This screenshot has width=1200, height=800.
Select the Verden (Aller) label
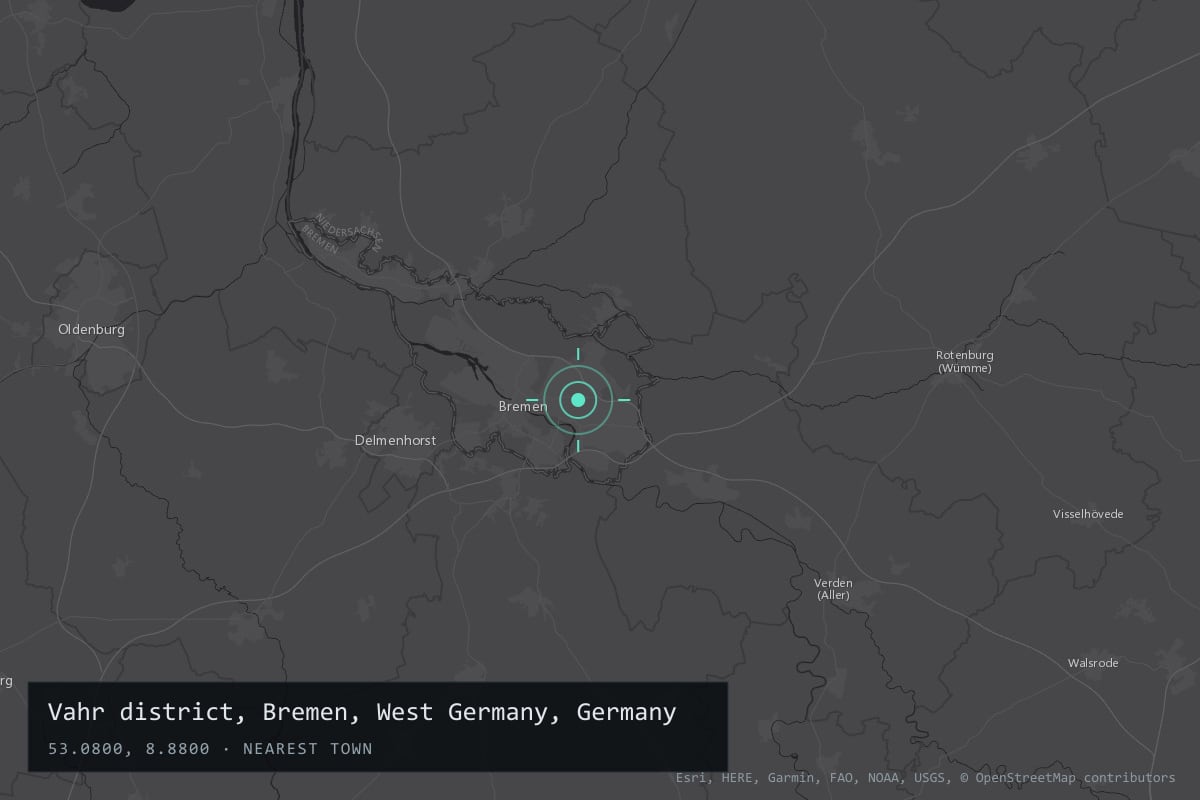pyautogui.click(x=833, y=589)
